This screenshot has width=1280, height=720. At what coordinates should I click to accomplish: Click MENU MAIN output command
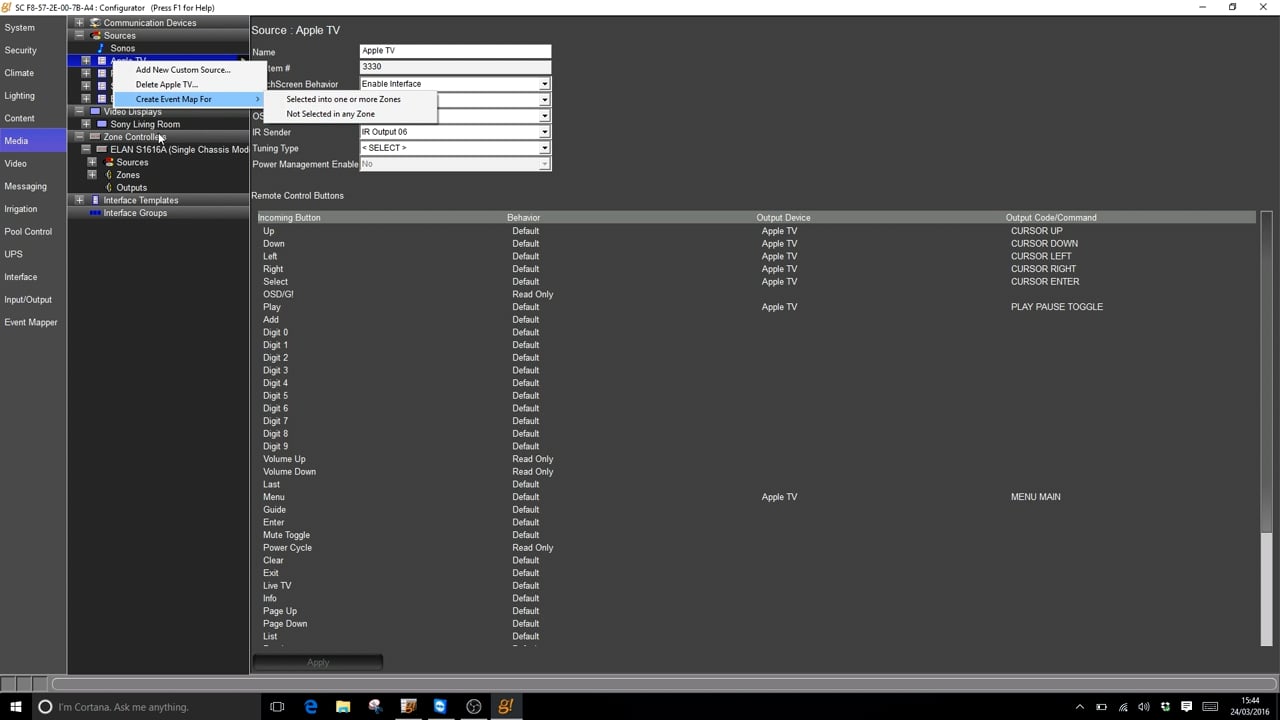pyautogui.click(x=1035, y=497)
